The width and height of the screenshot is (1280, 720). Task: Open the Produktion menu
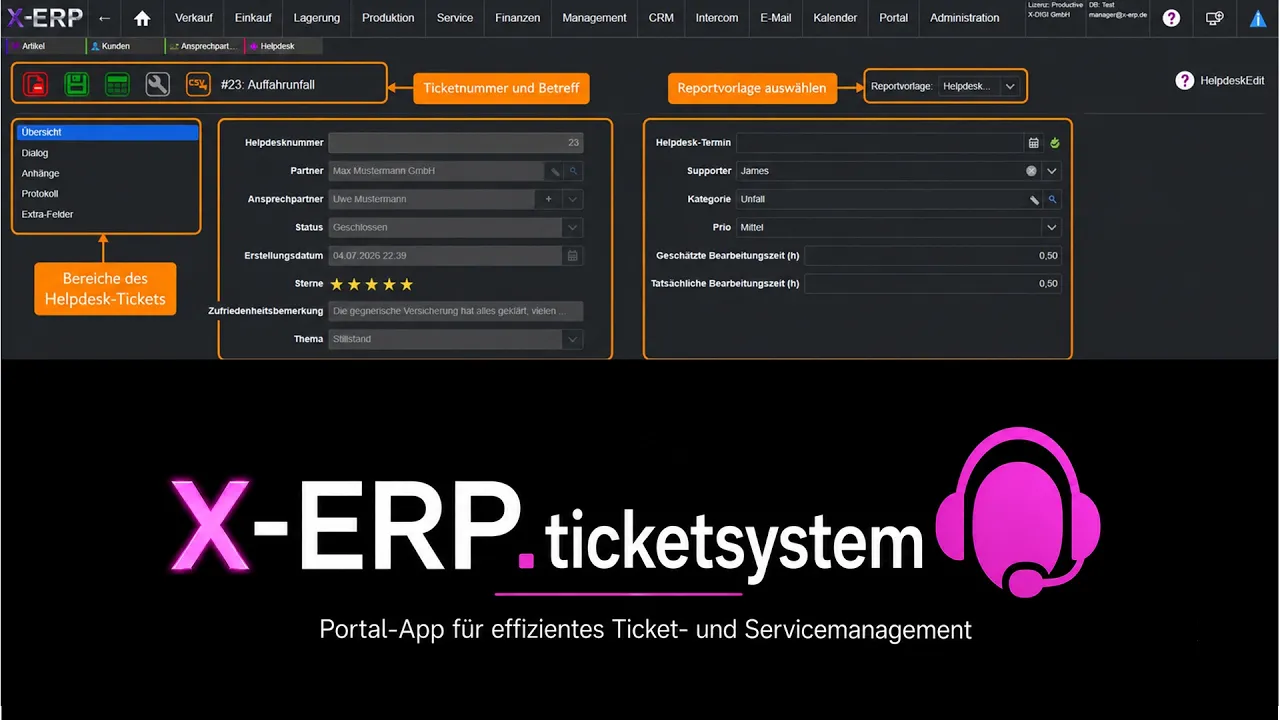(x=388, y=18)
